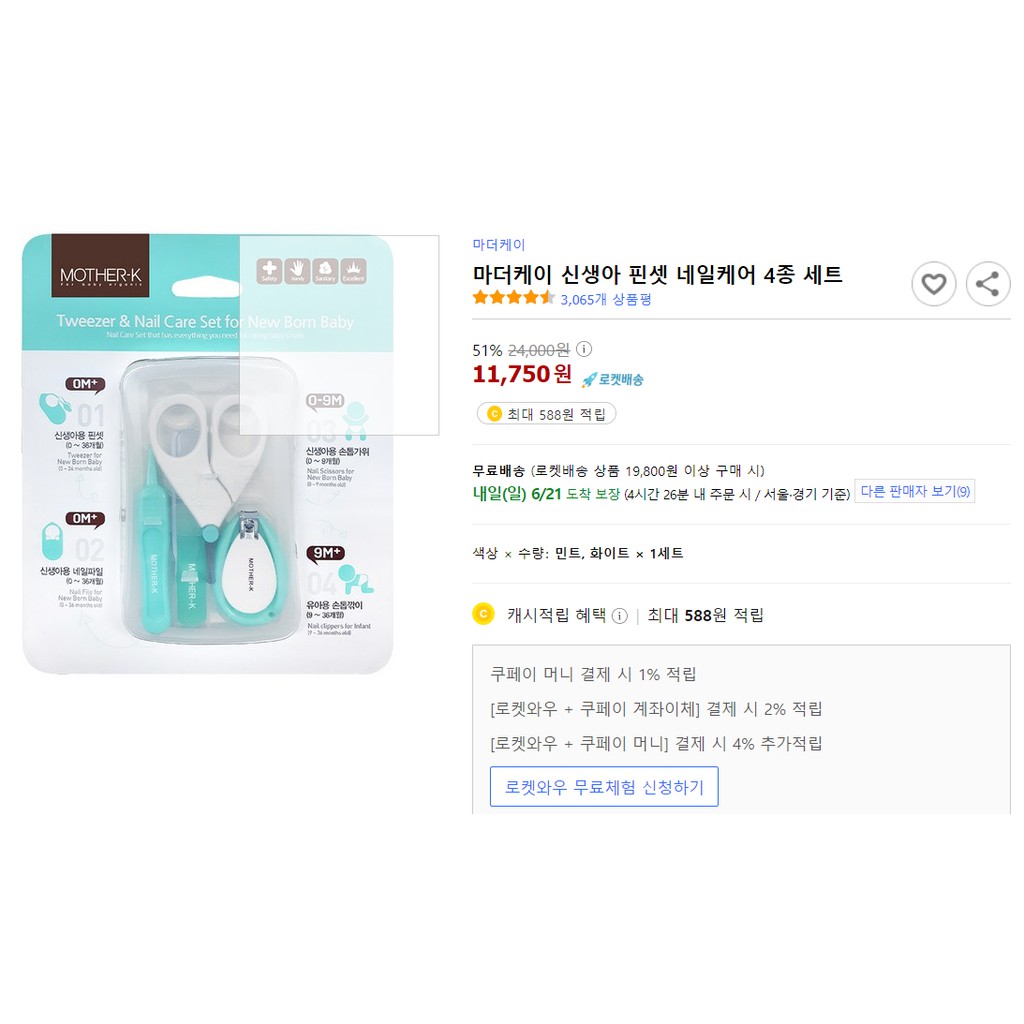Click the 내일(일) 6/21 도착 보장 delivery text
Viewport: 1024px width, 1024px height.
(547, 494)
